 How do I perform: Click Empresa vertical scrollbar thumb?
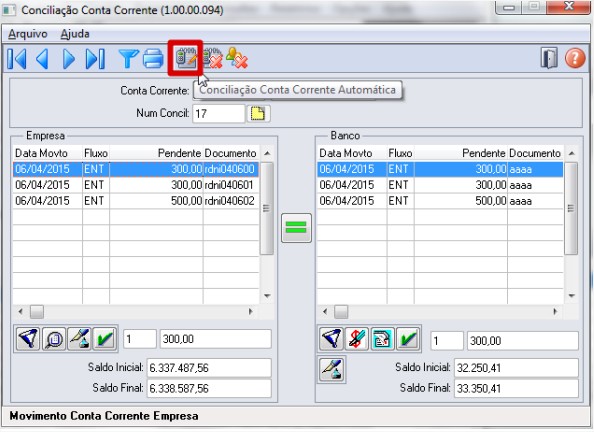tap(267, 208)
